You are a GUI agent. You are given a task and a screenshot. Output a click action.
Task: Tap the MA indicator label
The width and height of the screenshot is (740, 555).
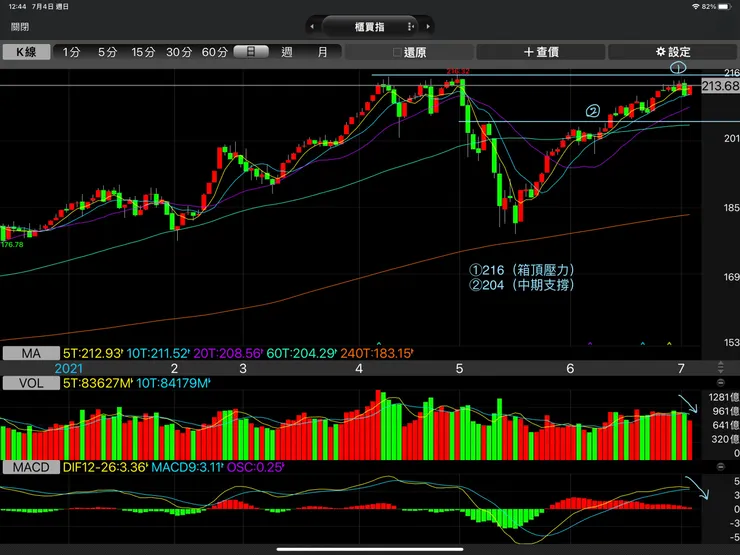(x=31, y=353)
